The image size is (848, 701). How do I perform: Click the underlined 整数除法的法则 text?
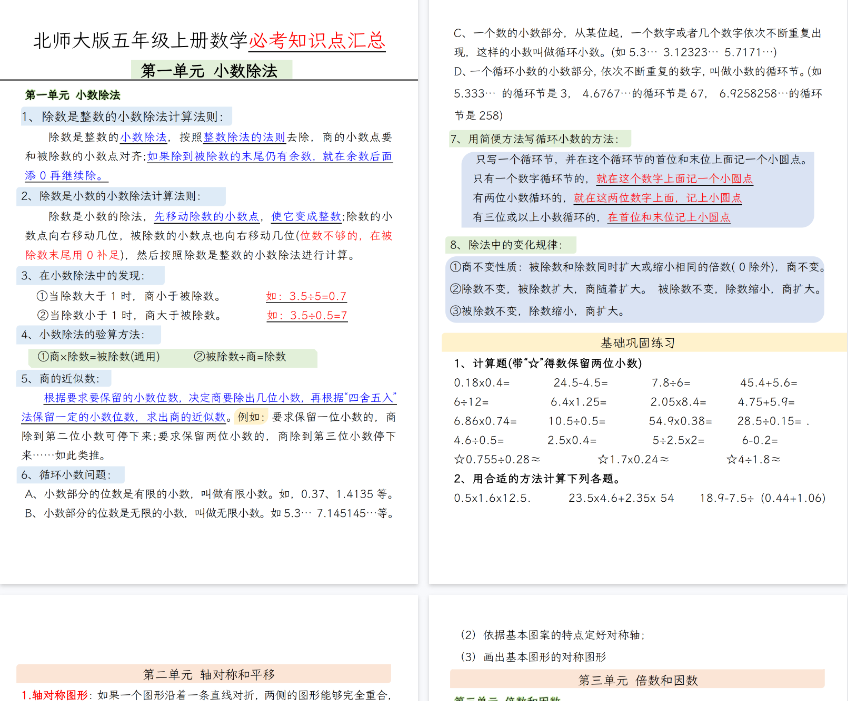245,137
